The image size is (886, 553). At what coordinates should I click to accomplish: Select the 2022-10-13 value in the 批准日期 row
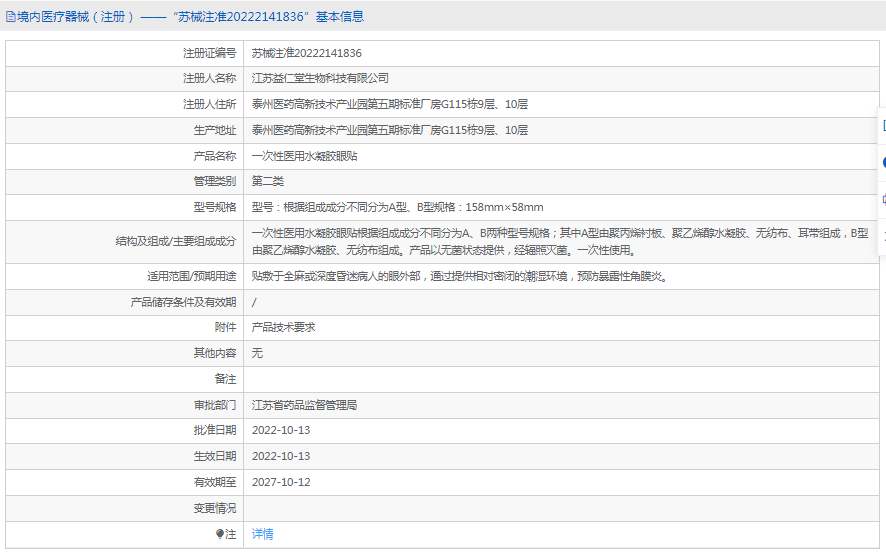(x=281, y=430)
